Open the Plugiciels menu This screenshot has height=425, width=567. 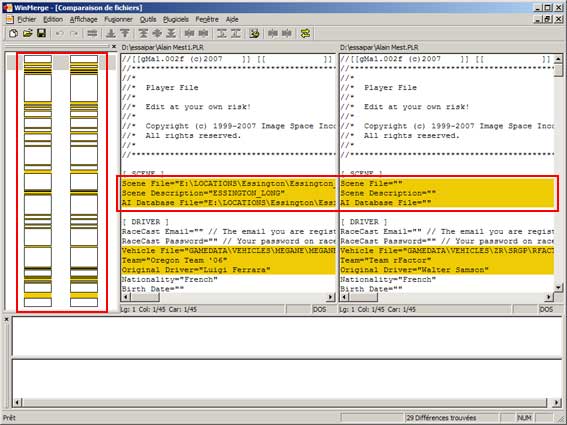[x=176, y=20]
